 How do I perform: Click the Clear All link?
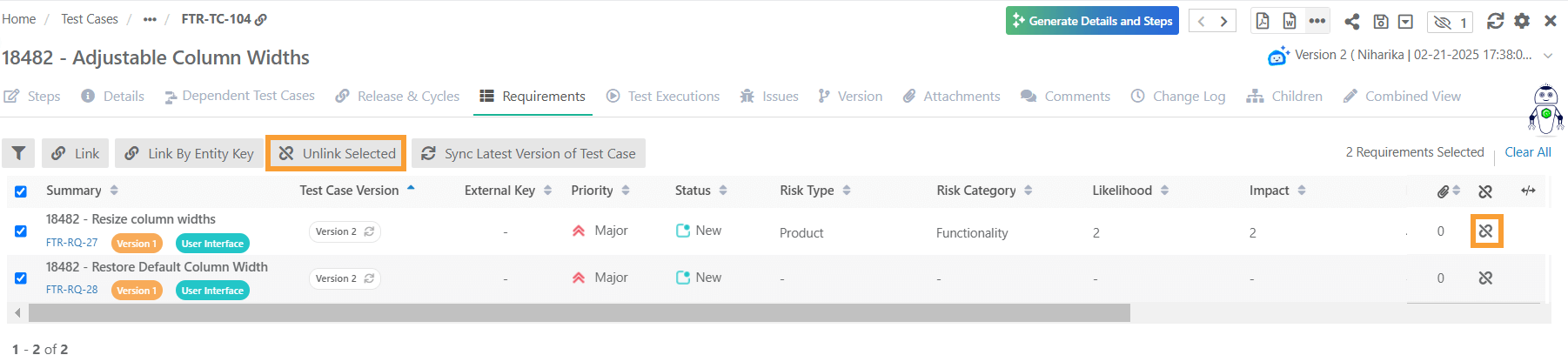(1528, 152)
